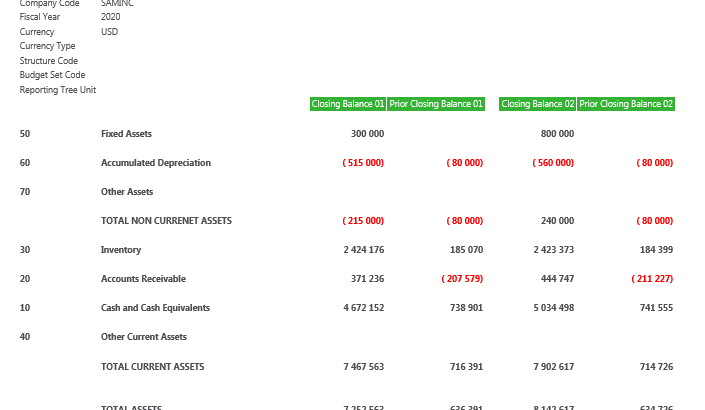Click Inventory value 2 424 176
The height and width of the screenshot is (410, 705).
(x=364, y=250)
